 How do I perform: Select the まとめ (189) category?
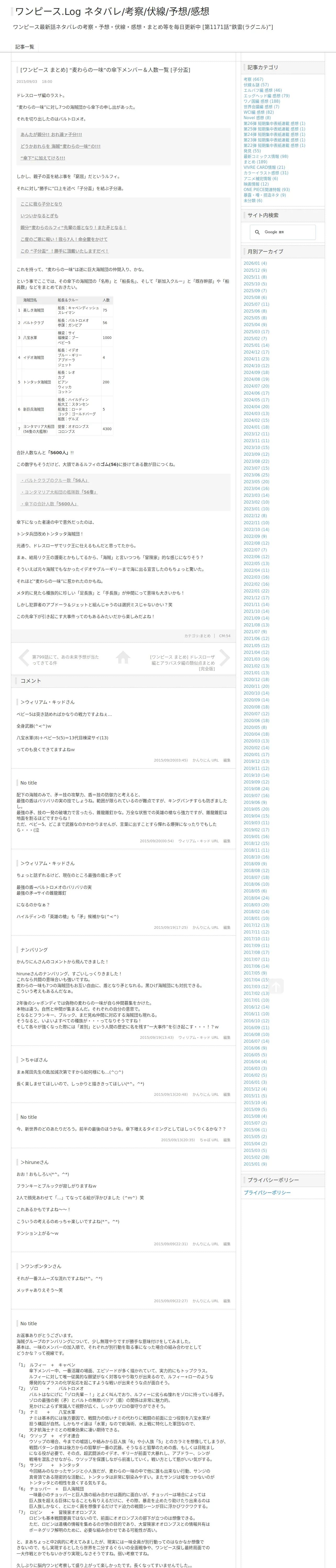[x=255, y=162]
